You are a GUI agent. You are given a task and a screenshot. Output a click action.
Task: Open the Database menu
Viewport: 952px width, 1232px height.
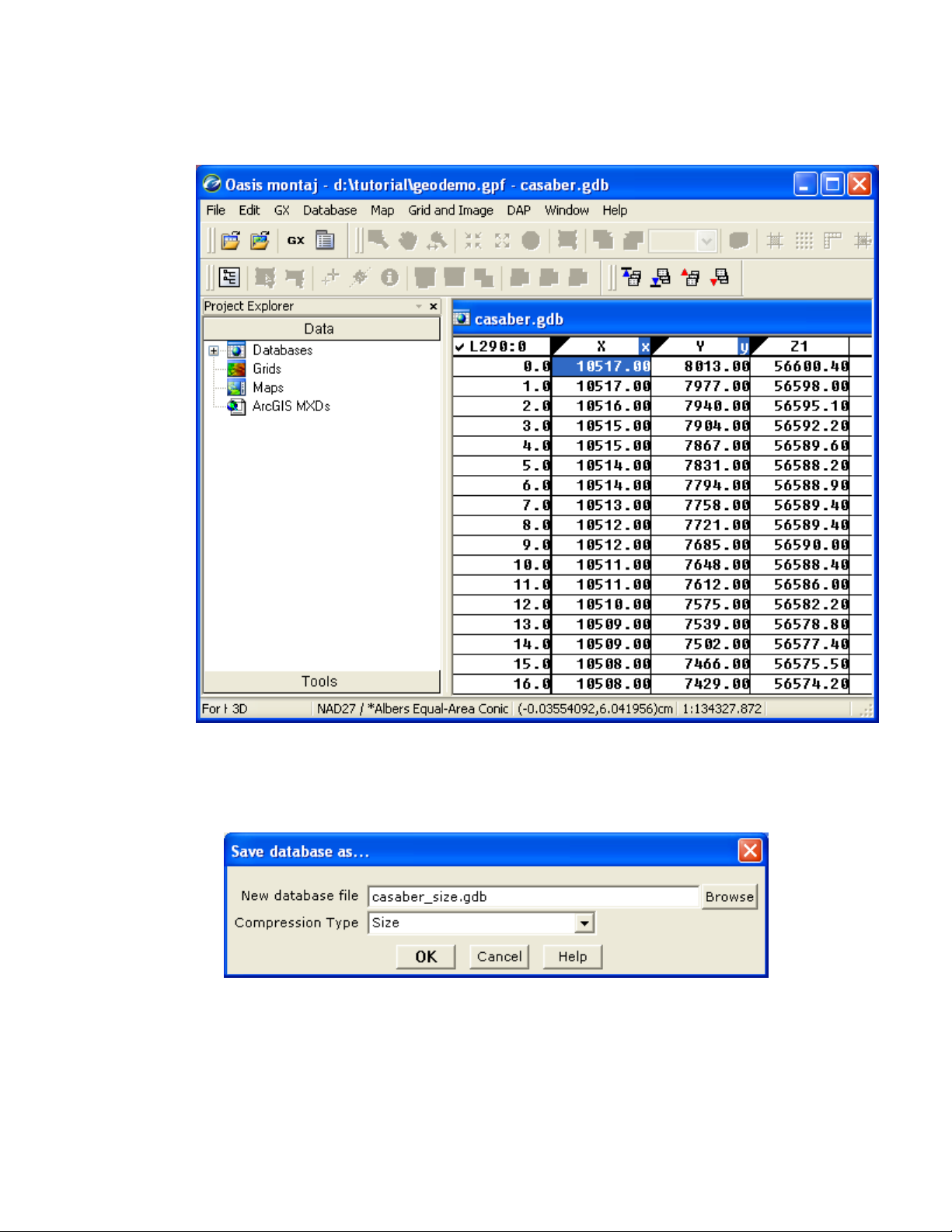pos(330,210)
